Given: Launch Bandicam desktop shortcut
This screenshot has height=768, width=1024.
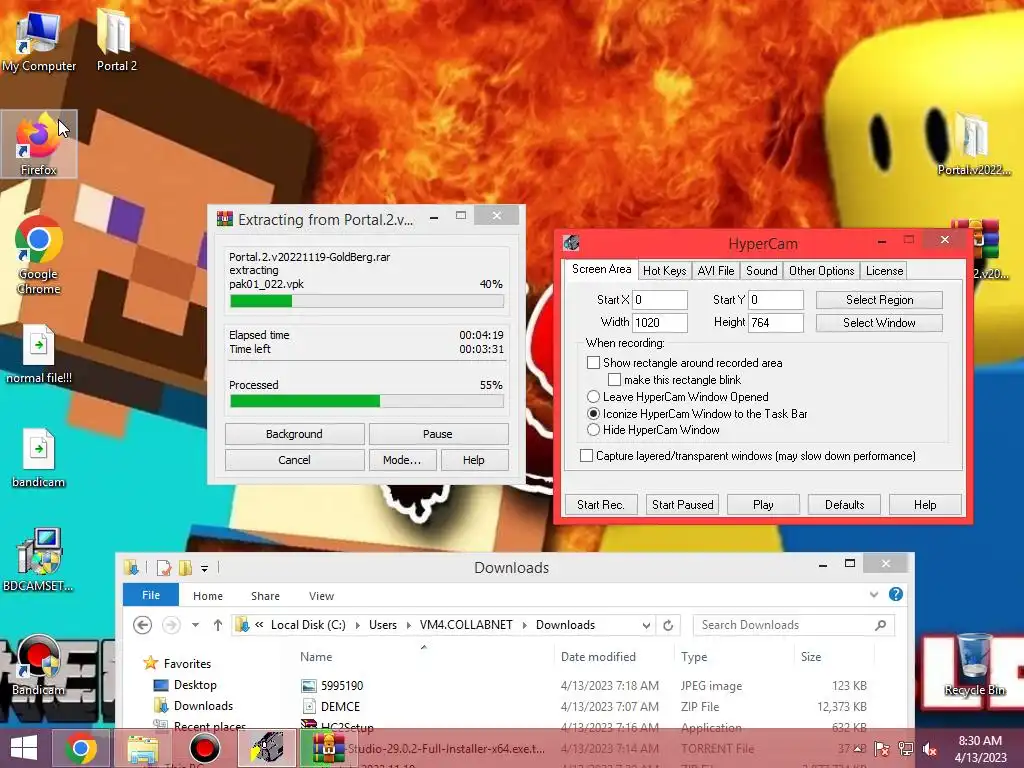Looking at the screenshot, I should click(39, 665).
